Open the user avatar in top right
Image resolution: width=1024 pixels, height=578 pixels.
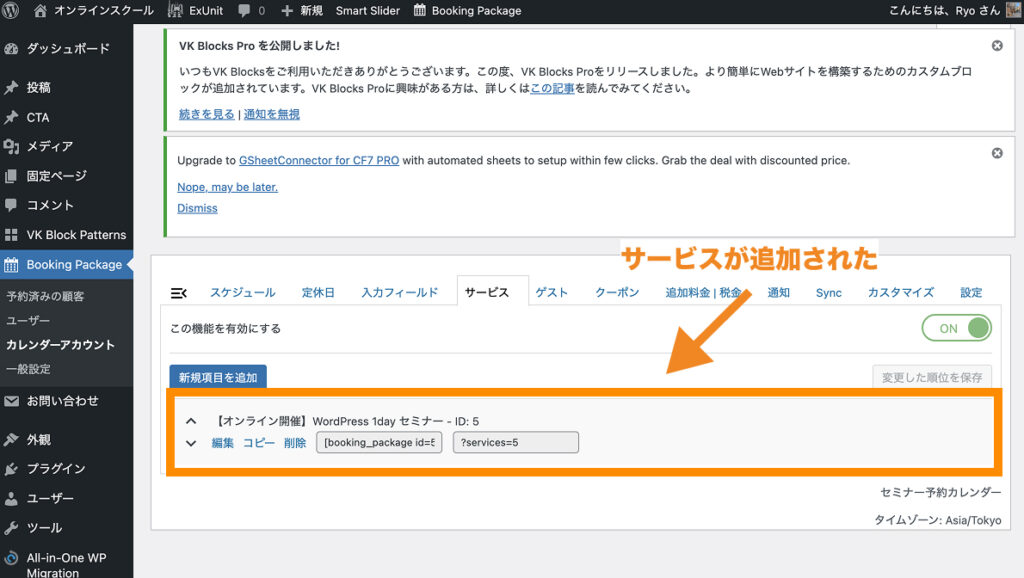[x=1013, y=11]
